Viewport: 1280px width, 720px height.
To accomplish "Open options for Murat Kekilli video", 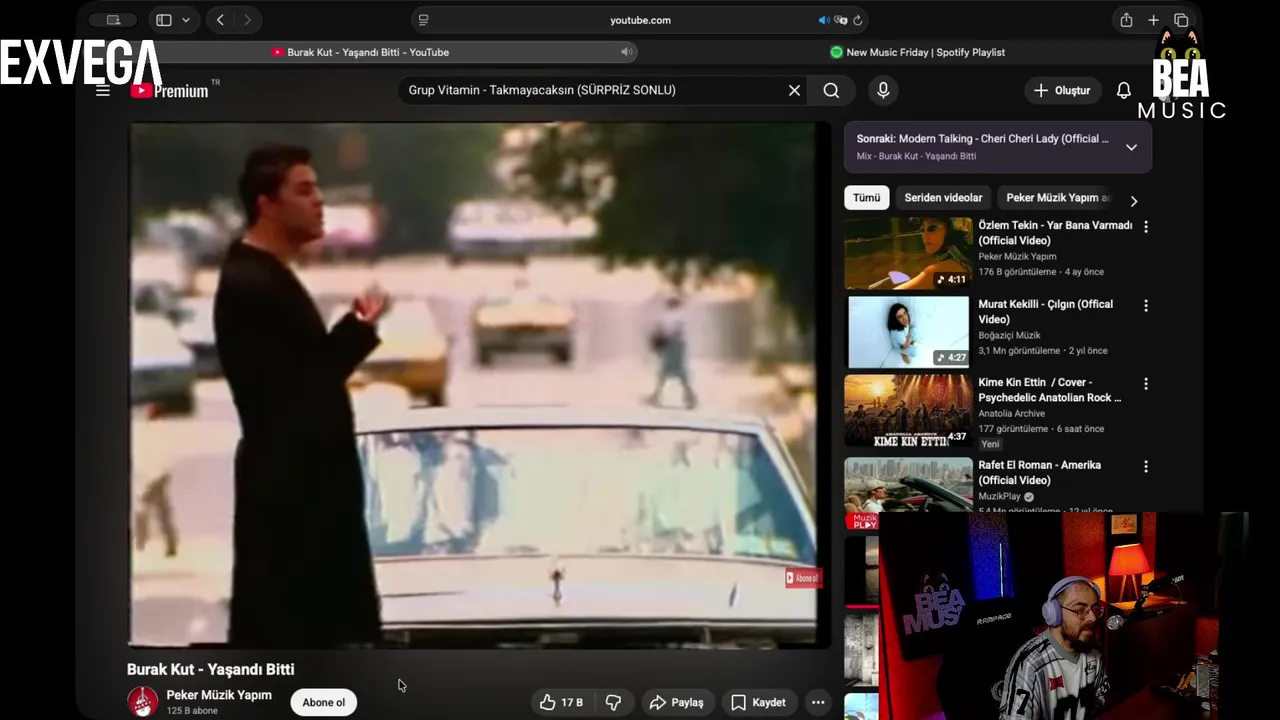I will [1146, 306].
